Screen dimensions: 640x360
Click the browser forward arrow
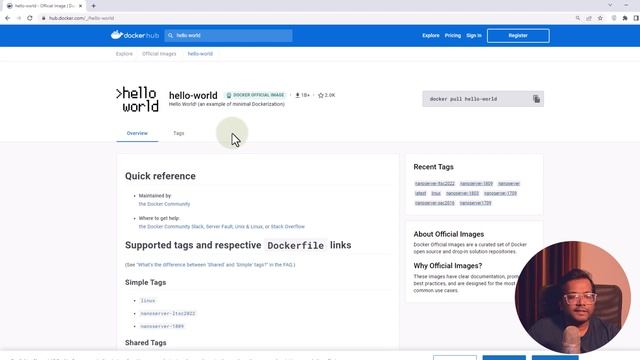pos(18,18)
